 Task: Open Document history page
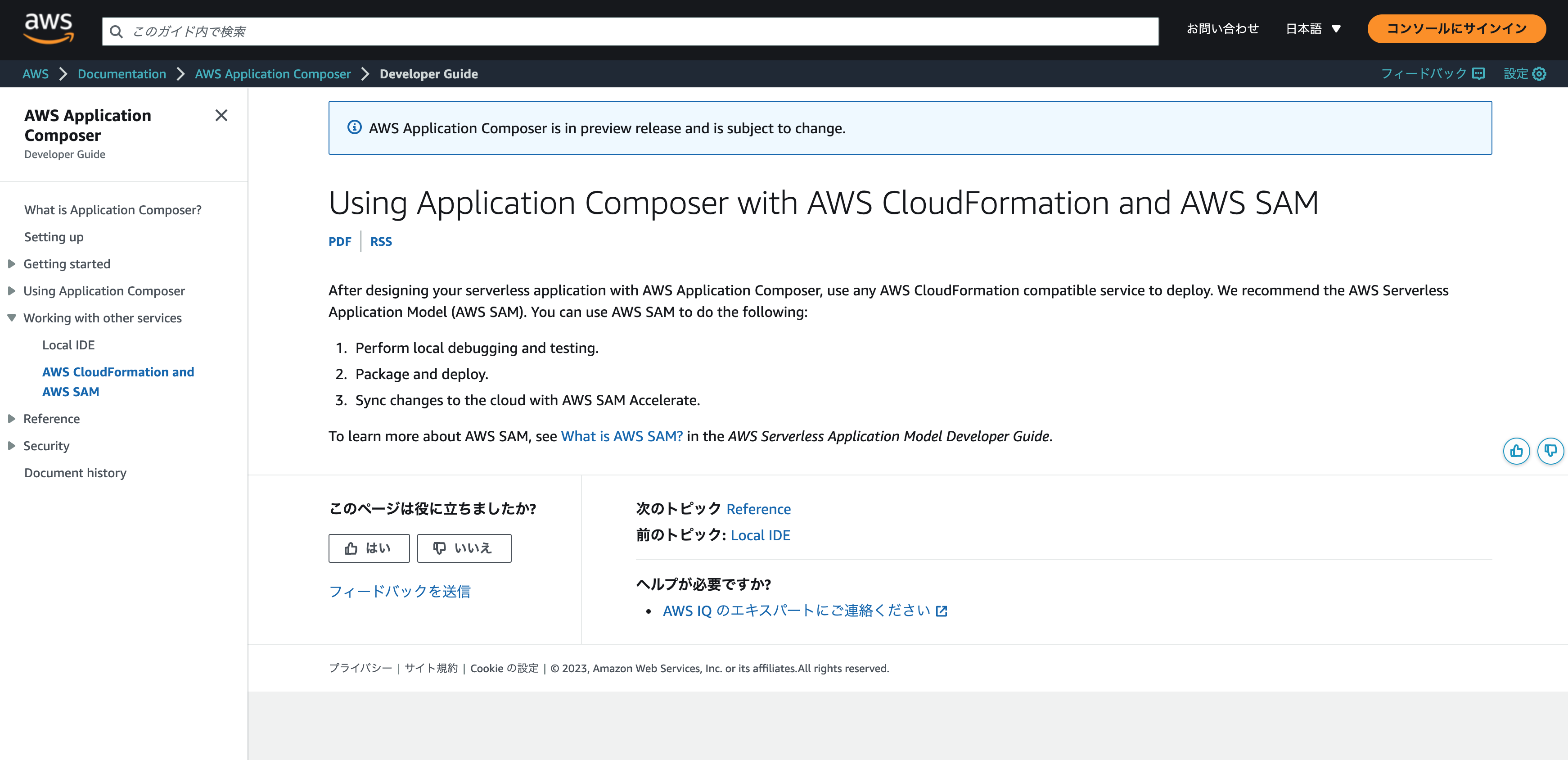pos(76,473)
